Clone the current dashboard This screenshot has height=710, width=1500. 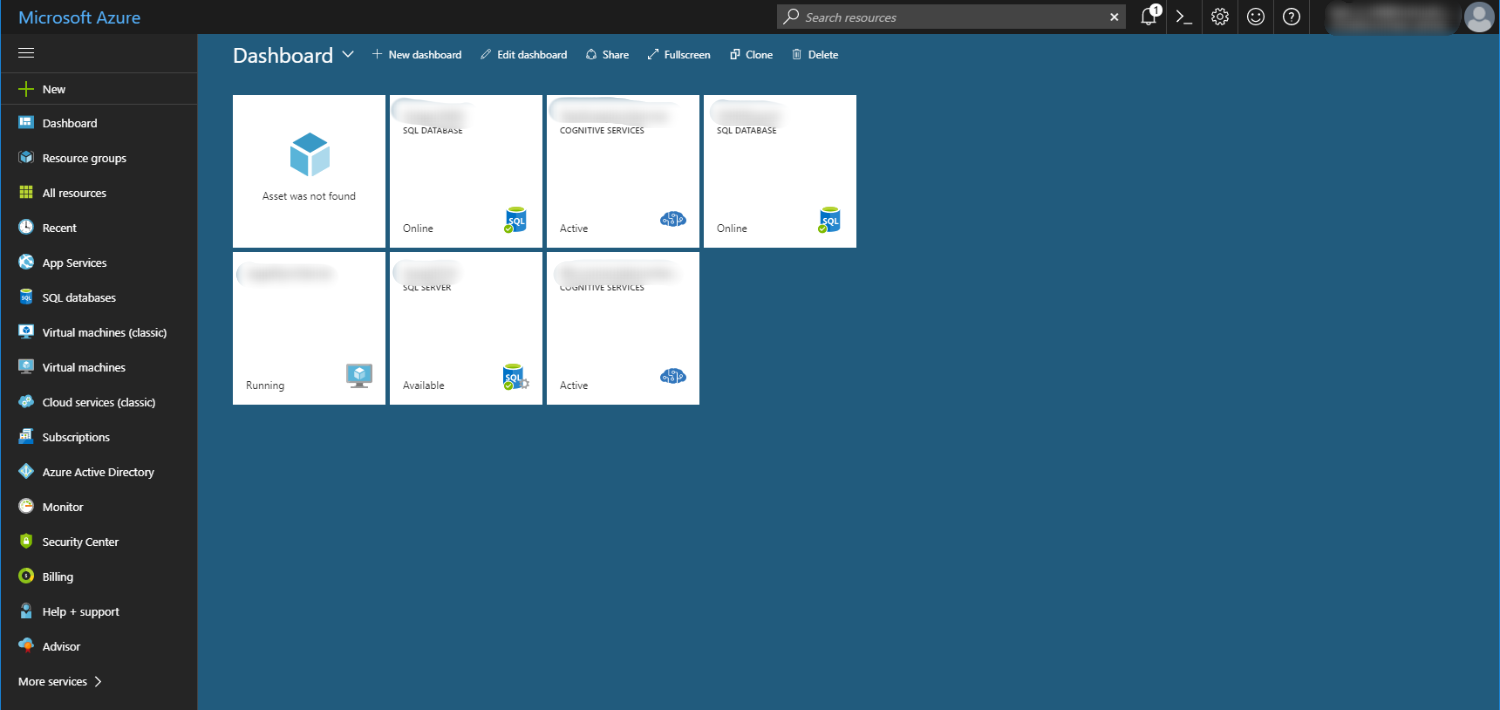pyautogui.click(x=751, y=55)
